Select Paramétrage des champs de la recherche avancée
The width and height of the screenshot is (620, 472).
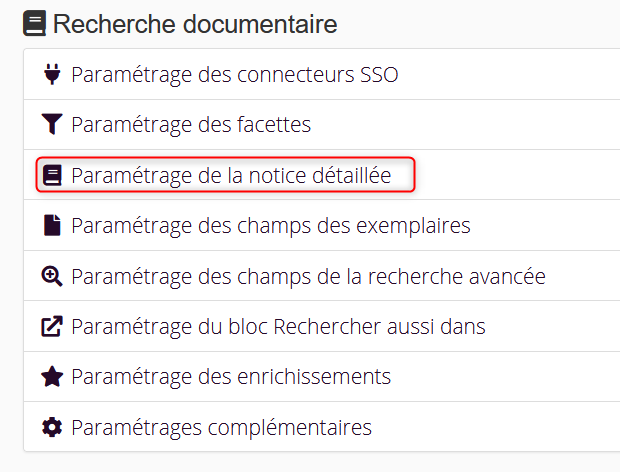[x=308, y=276]
